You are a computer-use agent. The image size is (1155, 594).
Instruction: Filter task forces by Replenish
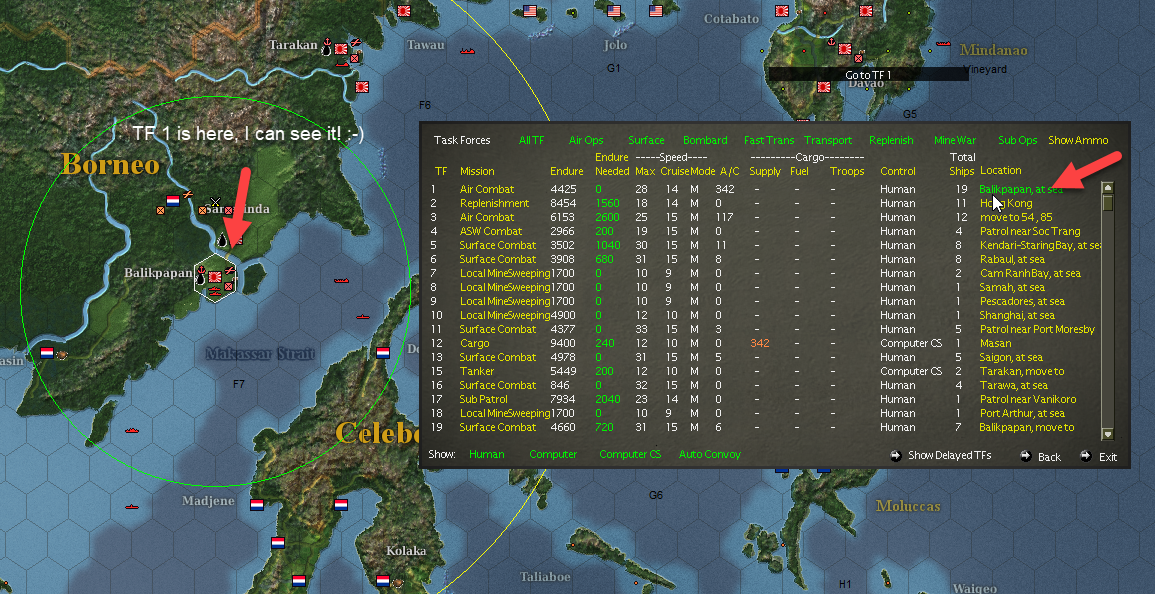coord(891,140)
